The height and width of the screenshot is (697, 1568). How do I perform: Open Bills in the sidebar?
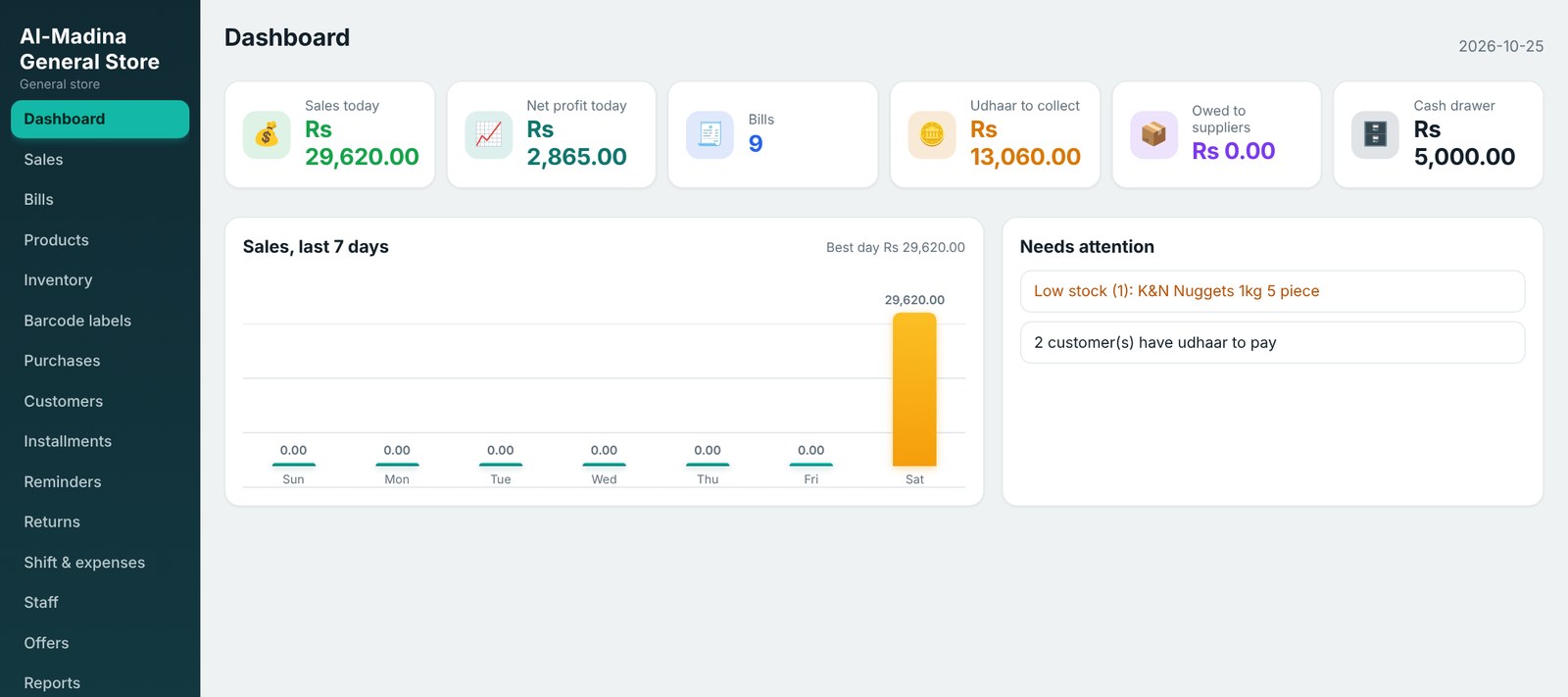[x=100, y=199]
